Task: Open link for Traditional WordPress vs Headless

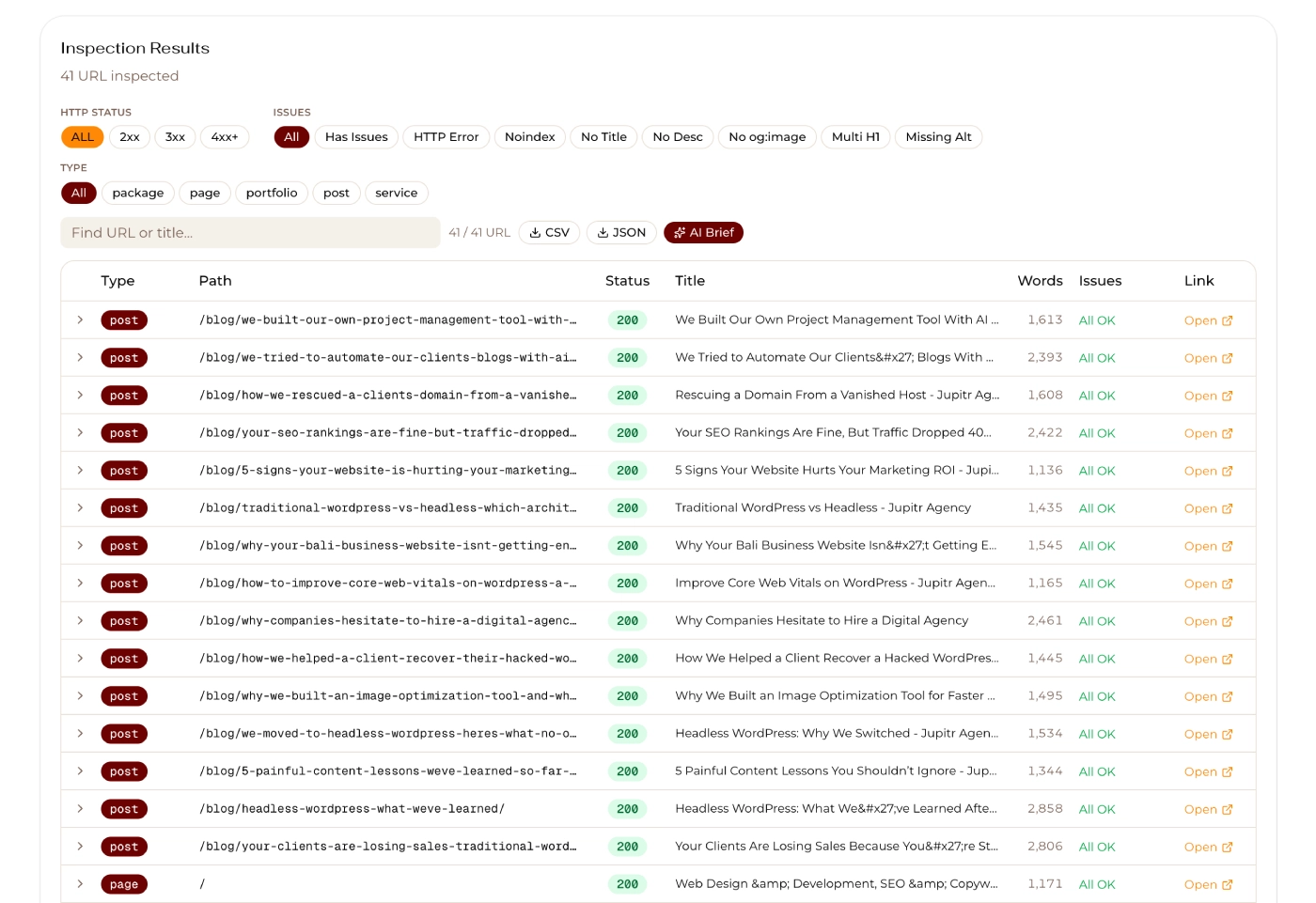Action: (1208, 508)
